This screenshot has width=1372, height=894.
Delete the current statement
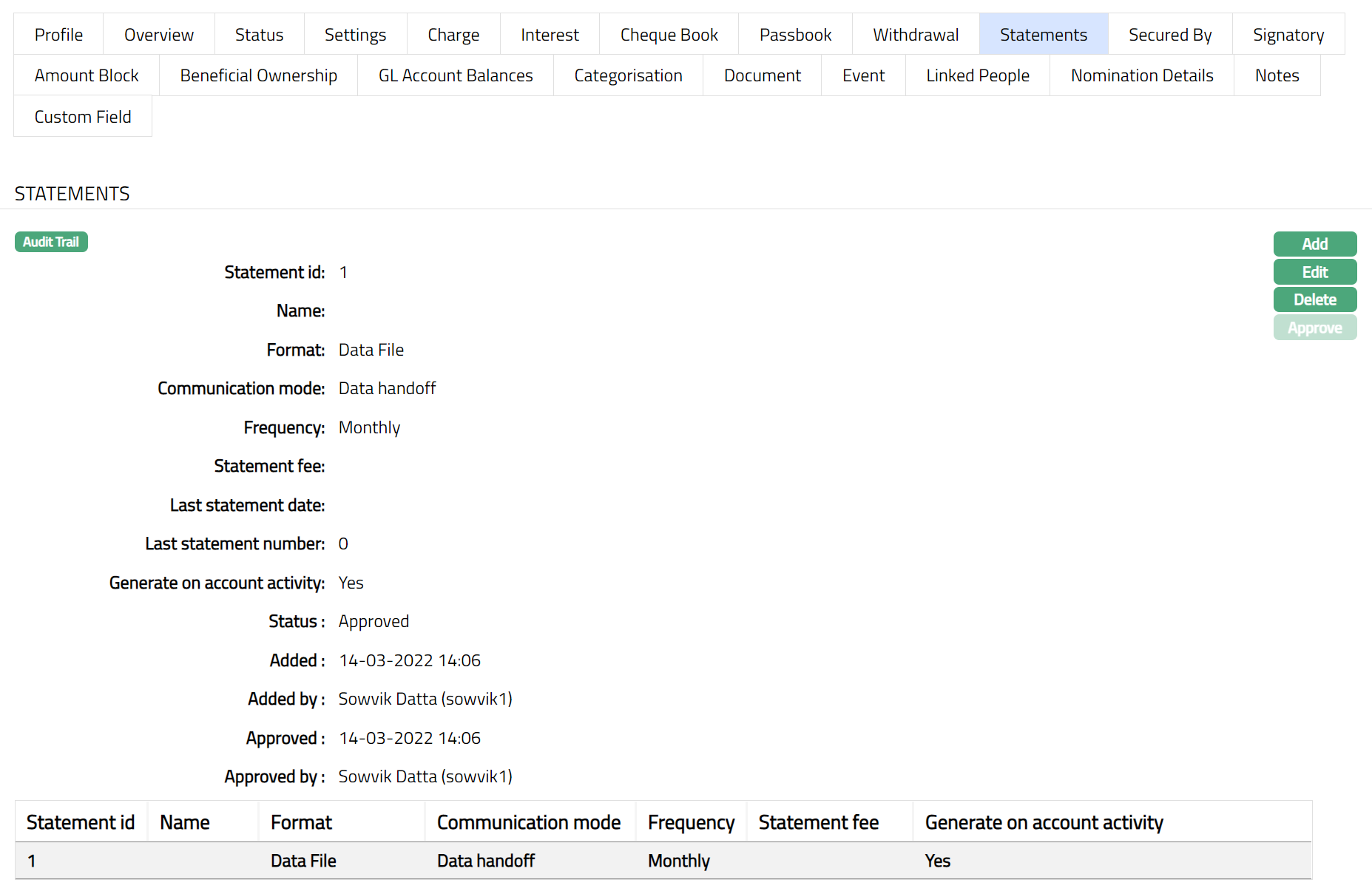[1314, 299]
